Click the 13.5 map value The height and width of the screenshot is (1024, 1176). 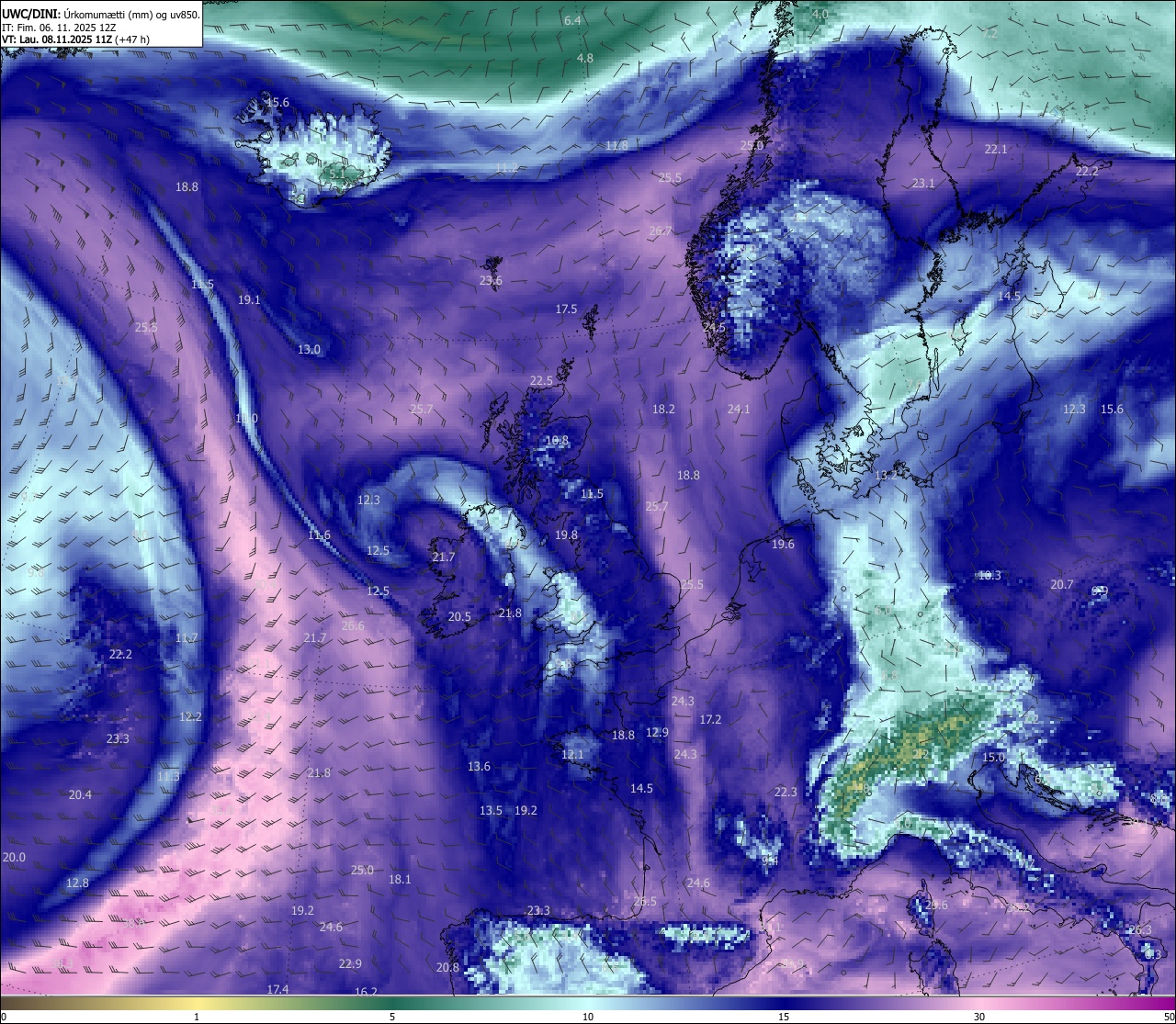[491, 811]
